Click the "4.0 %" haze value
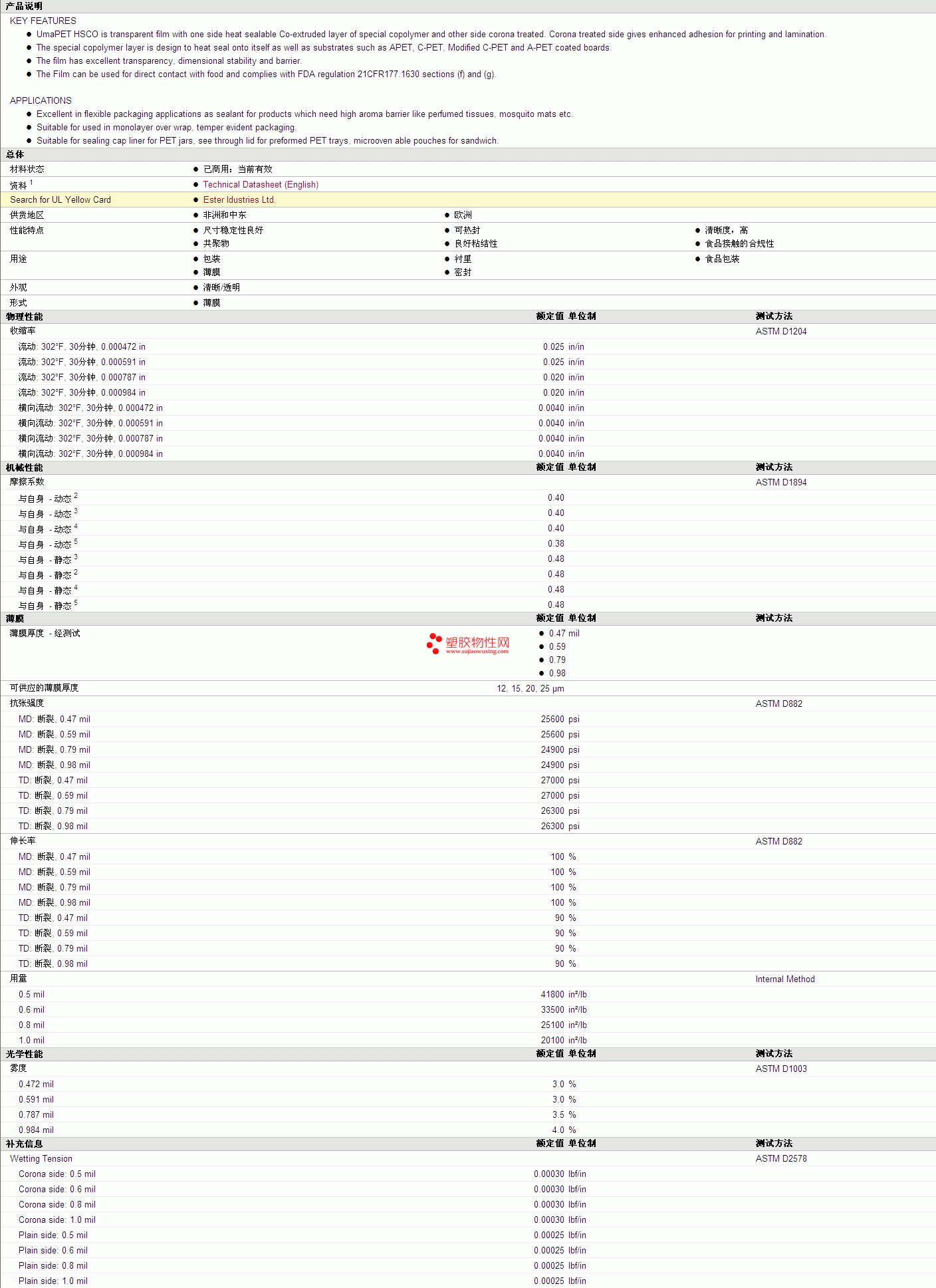936x1288 pixels. (x=564, y=1130)
